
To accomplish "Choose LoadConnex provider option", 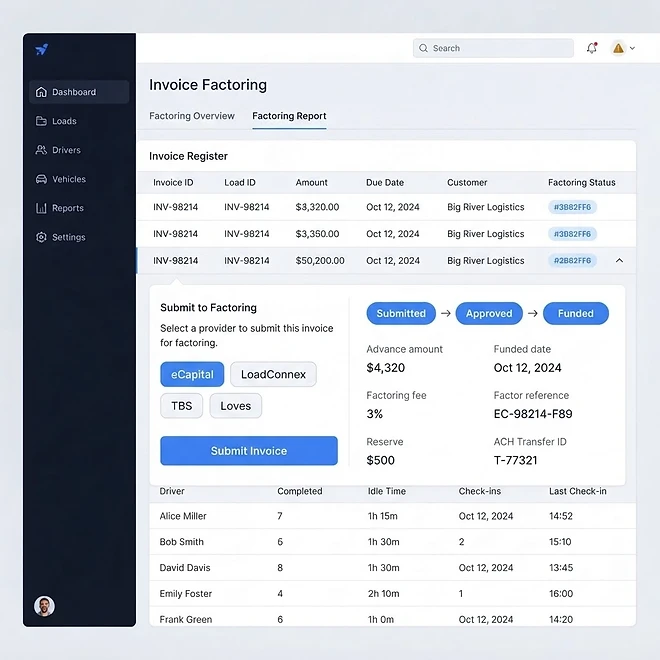I will coord(273,374).
